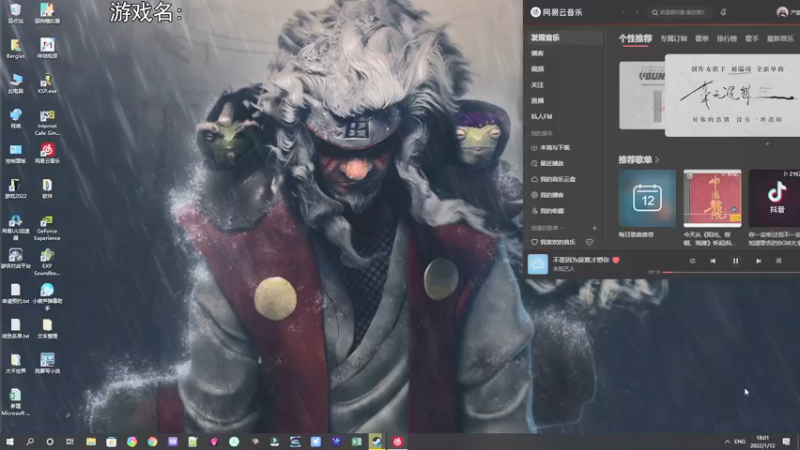
Task: Open 游戏2022 folder on desktop
Action: click(x=15, y=189)
